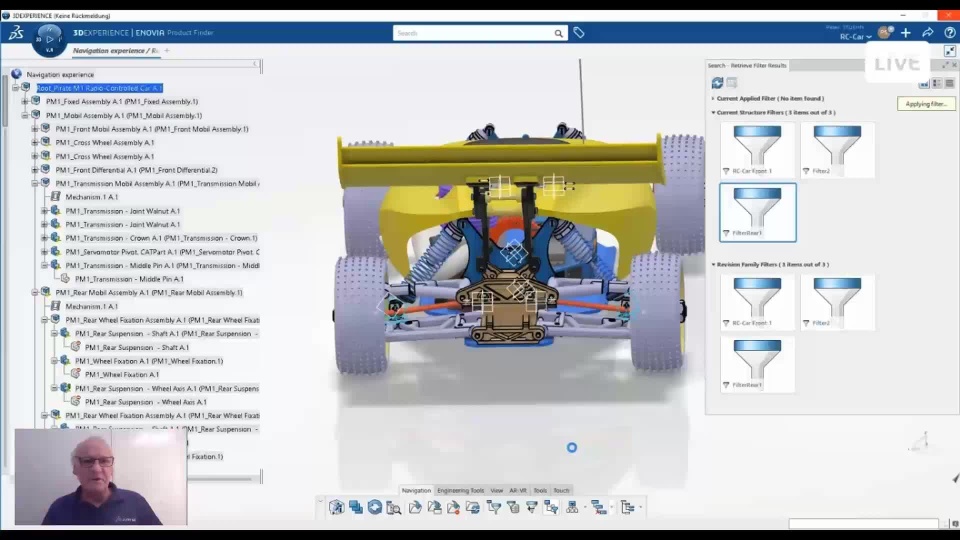
Task: Expand PM1_Front Differential A.1 node
Action: pos(35,170)
